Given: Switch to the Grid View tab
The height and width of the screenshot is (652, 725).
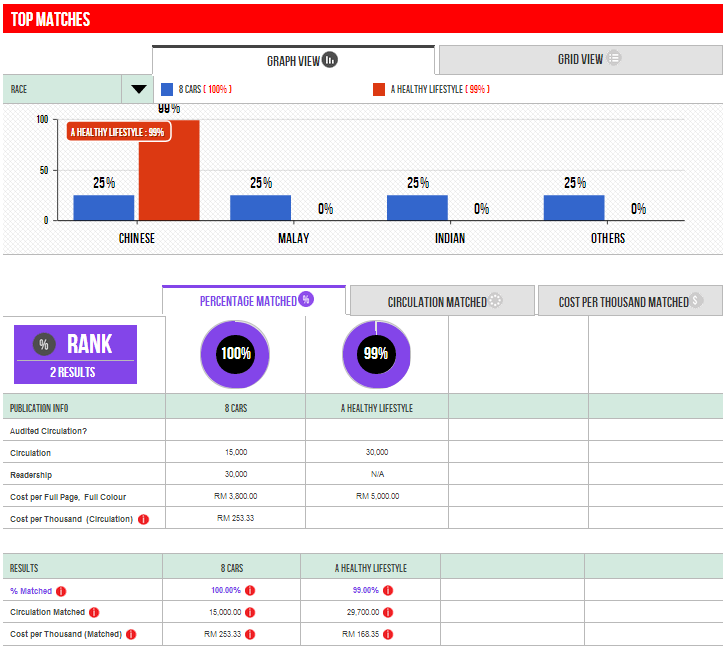Looking at the screenshot, I should [x=581, y=59].
